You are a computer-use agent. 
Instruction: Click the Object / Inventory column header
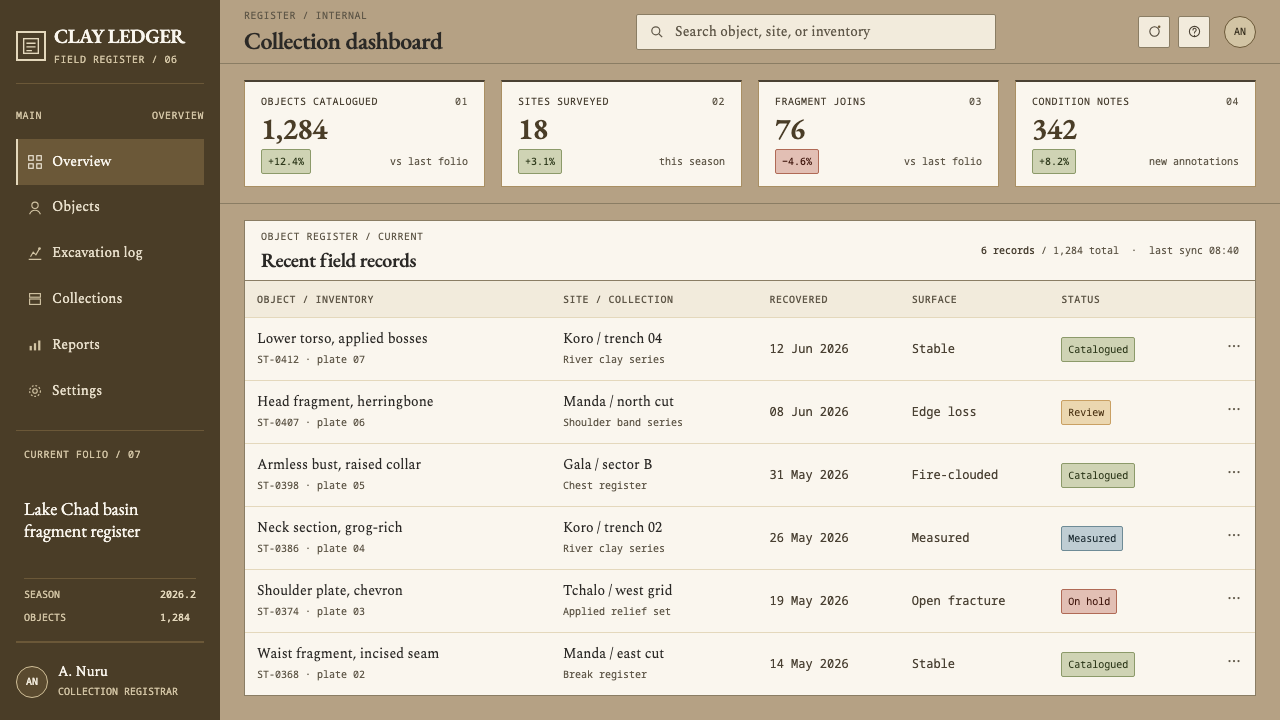click(x=315, y=300)
